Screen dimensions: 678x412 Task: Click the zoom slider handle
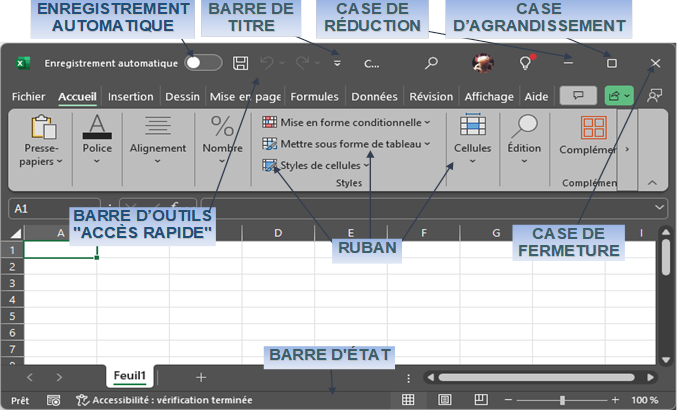(562, 400)
